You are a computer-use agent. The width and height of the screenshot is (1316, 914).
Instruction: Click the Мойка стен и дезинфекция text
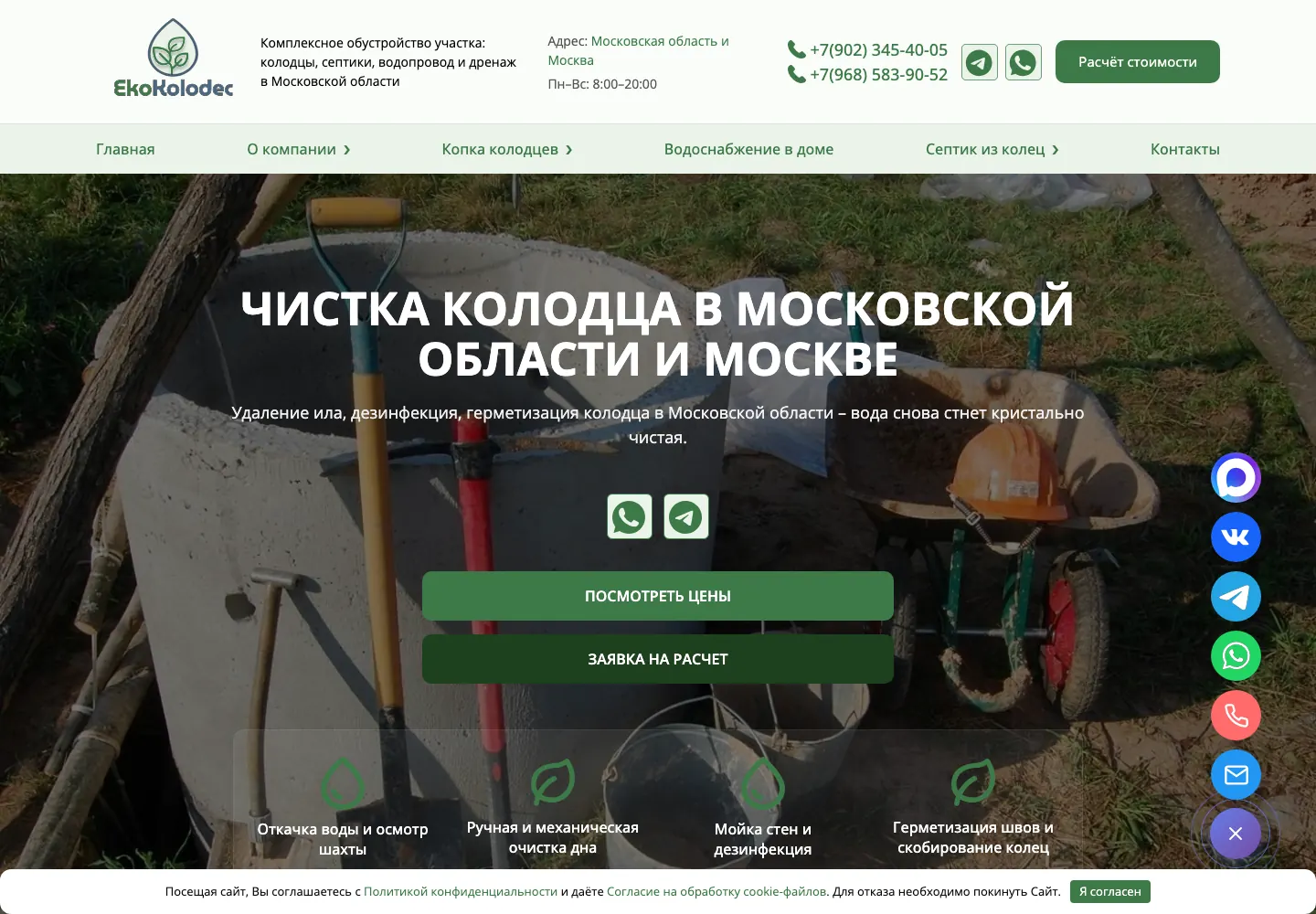point(763,839)
